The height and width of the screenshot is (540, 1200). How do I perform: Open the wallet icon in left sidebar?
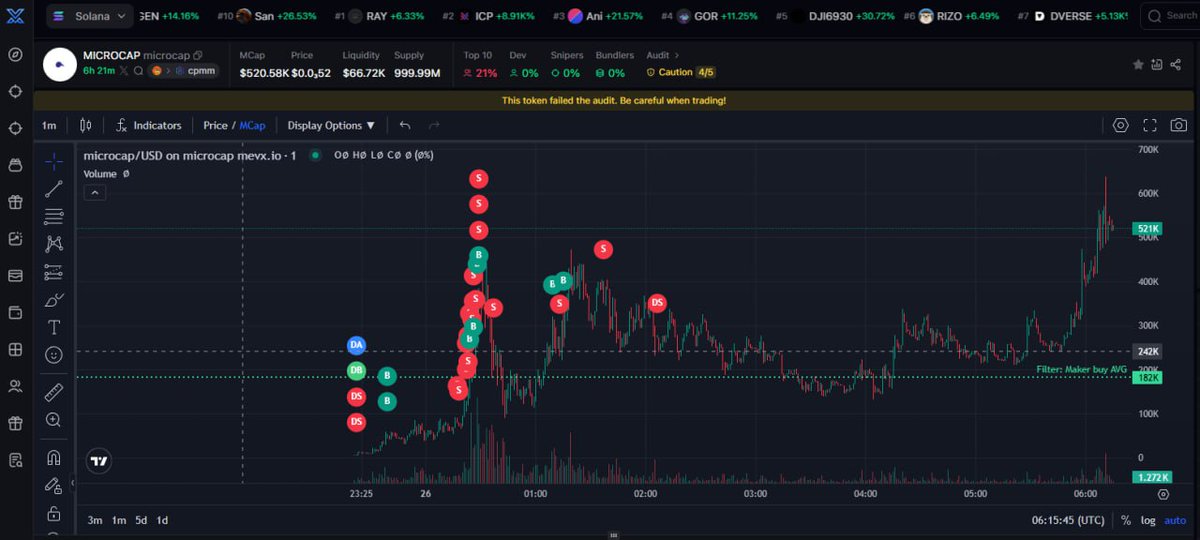point(15,313)
